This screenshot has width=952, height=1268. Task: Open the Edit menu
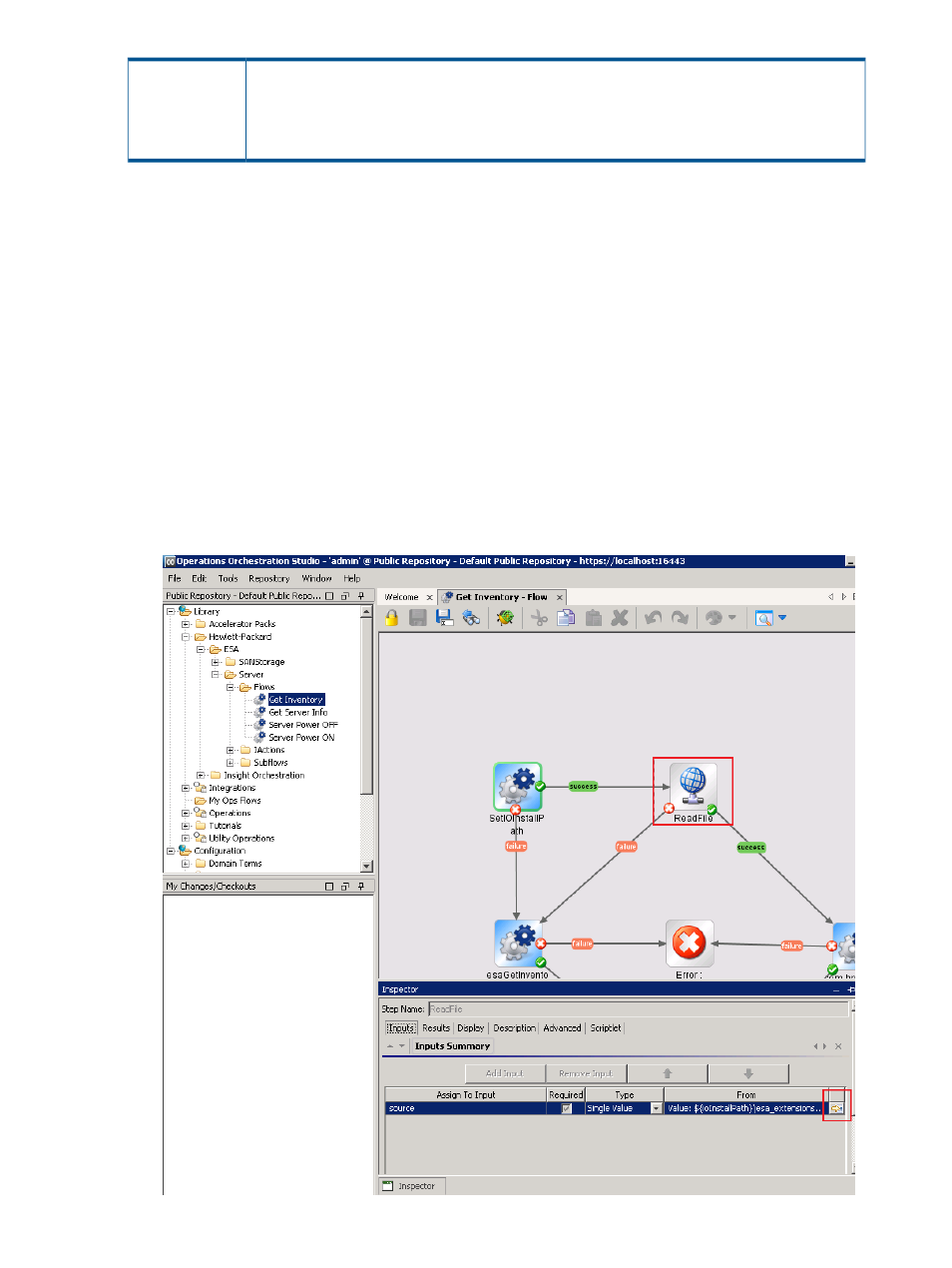tap(200, 578)
